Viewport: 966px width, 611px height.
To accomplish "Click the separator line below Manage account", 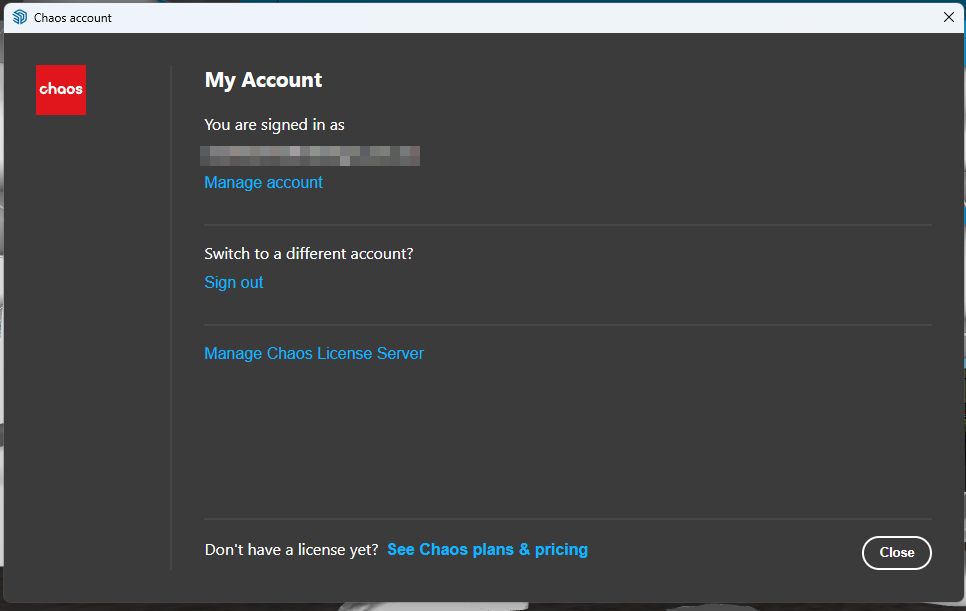I will point(567,225).
